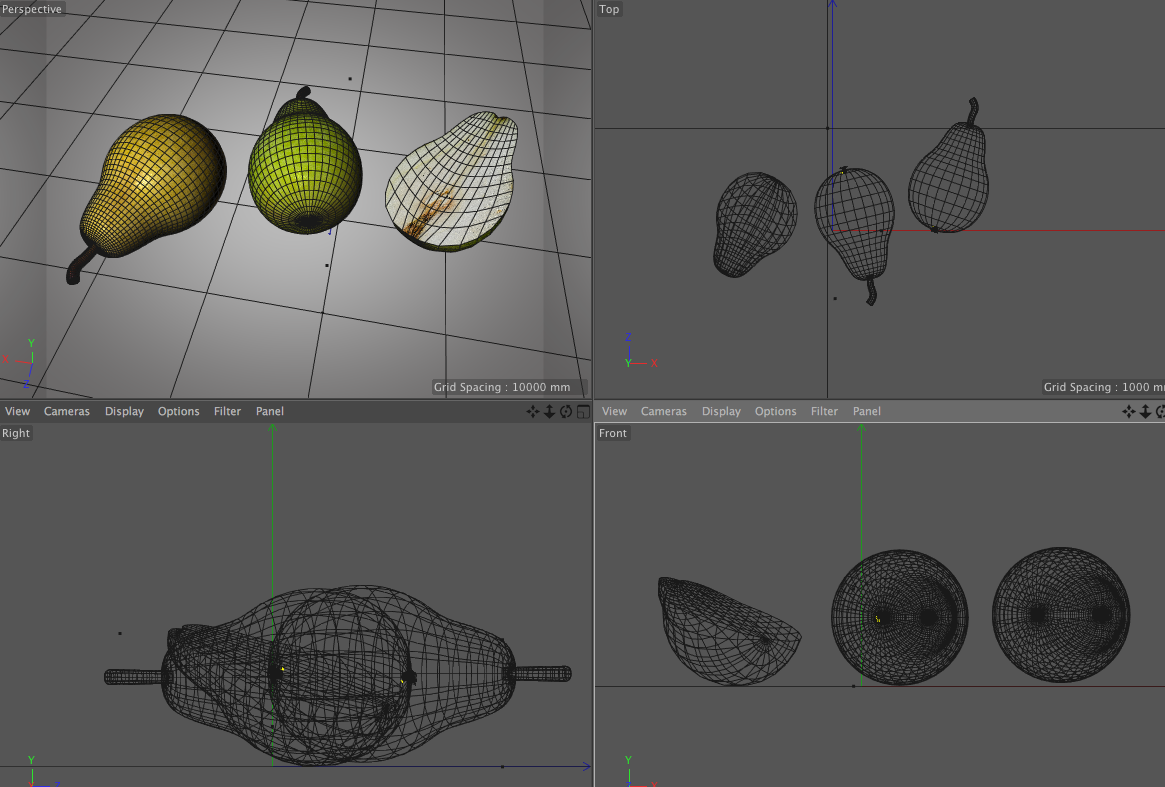Click the zoom camera icon in Front viewport

(x=1145, y=411)
